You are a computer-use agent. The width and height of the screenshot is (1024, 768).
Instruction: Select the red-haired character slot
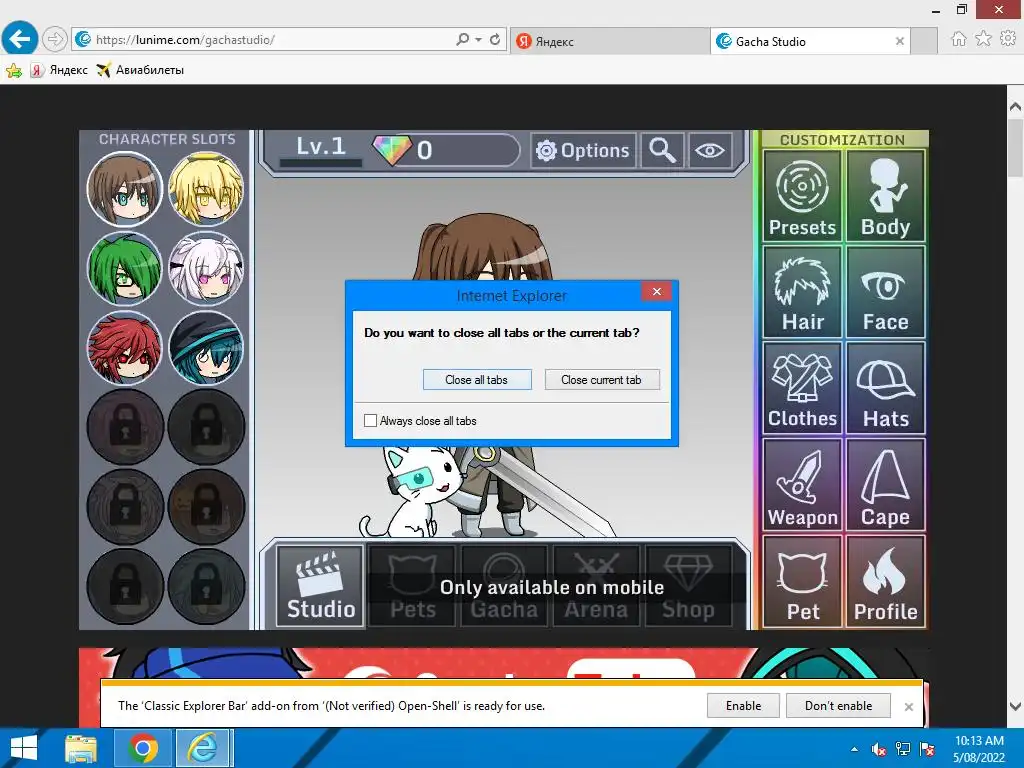(x=125, y=347)
